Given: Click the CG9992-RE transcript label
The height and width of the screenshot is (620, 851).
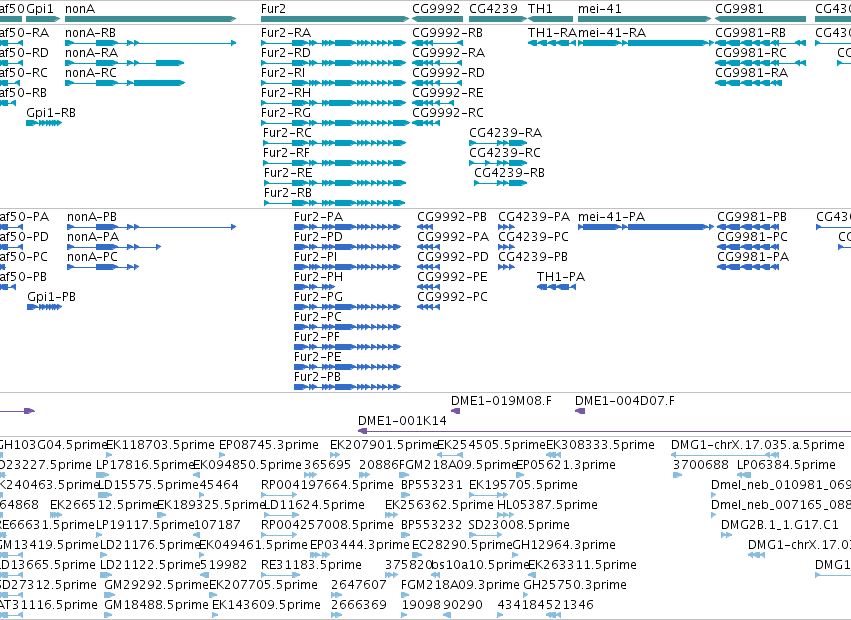Looking at the screenshot, I should coord(448,93).
